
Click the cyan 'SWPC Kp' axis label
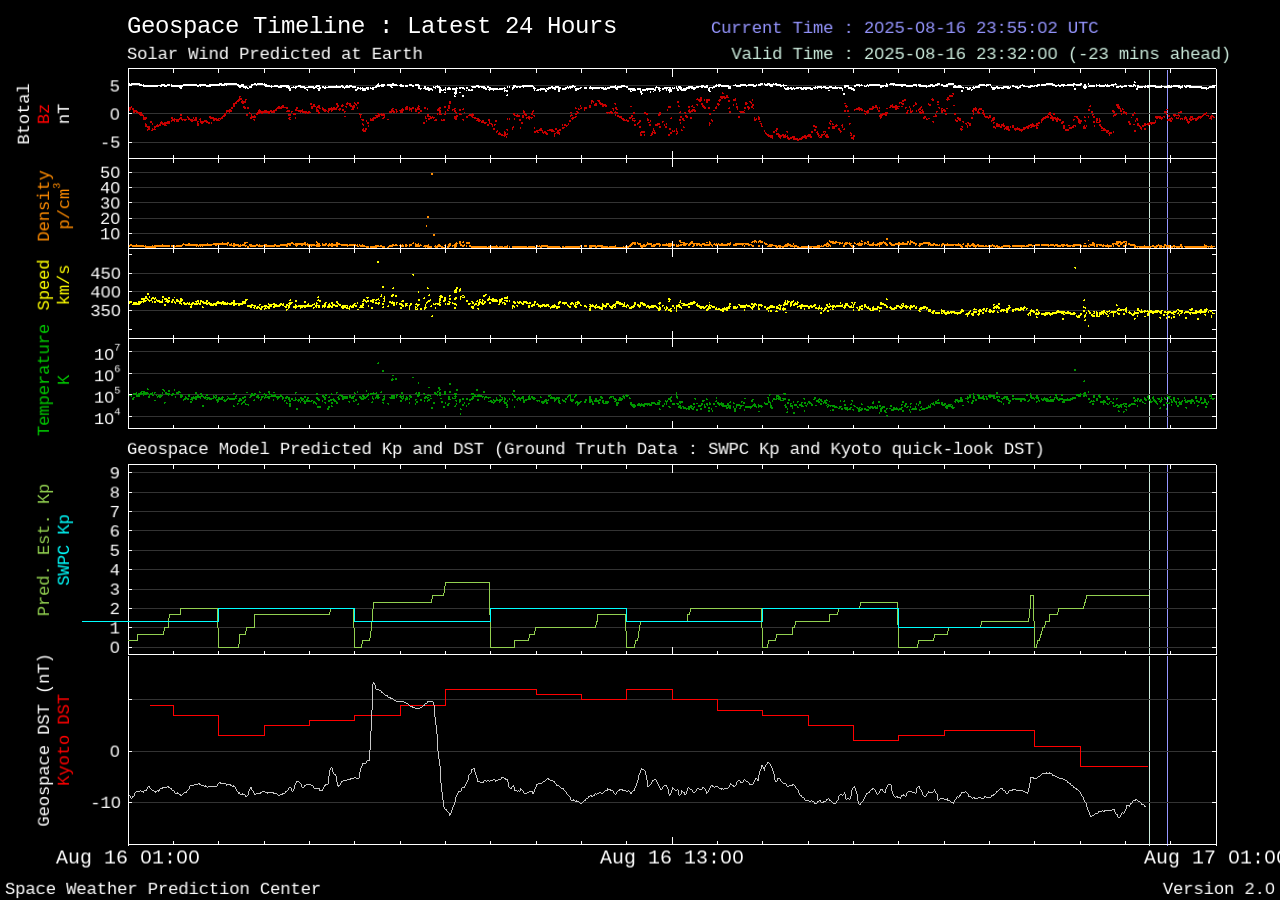coord(64,550)
